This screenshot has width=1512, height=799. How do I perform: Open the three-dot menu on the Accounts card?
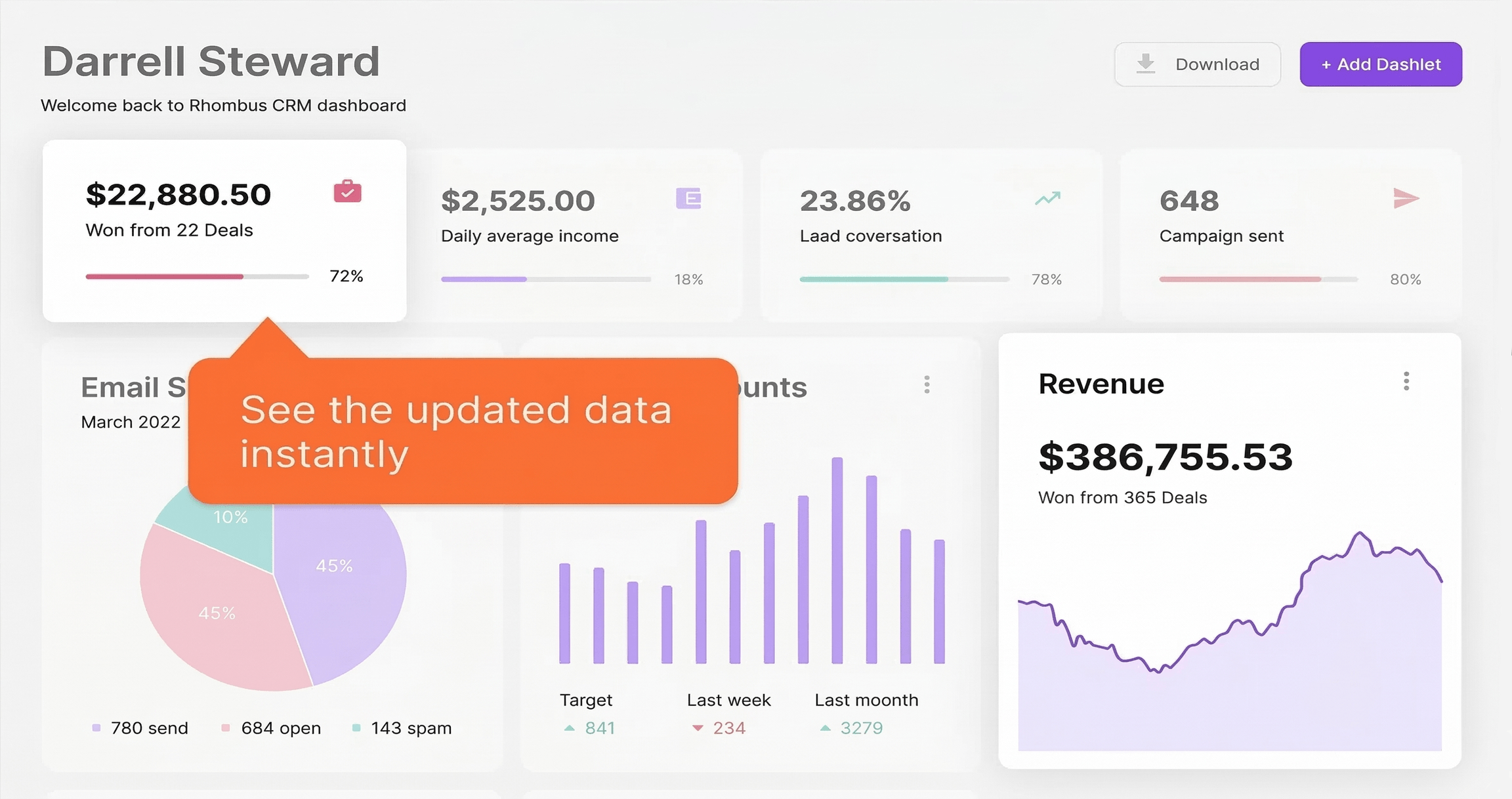[927, 384]
